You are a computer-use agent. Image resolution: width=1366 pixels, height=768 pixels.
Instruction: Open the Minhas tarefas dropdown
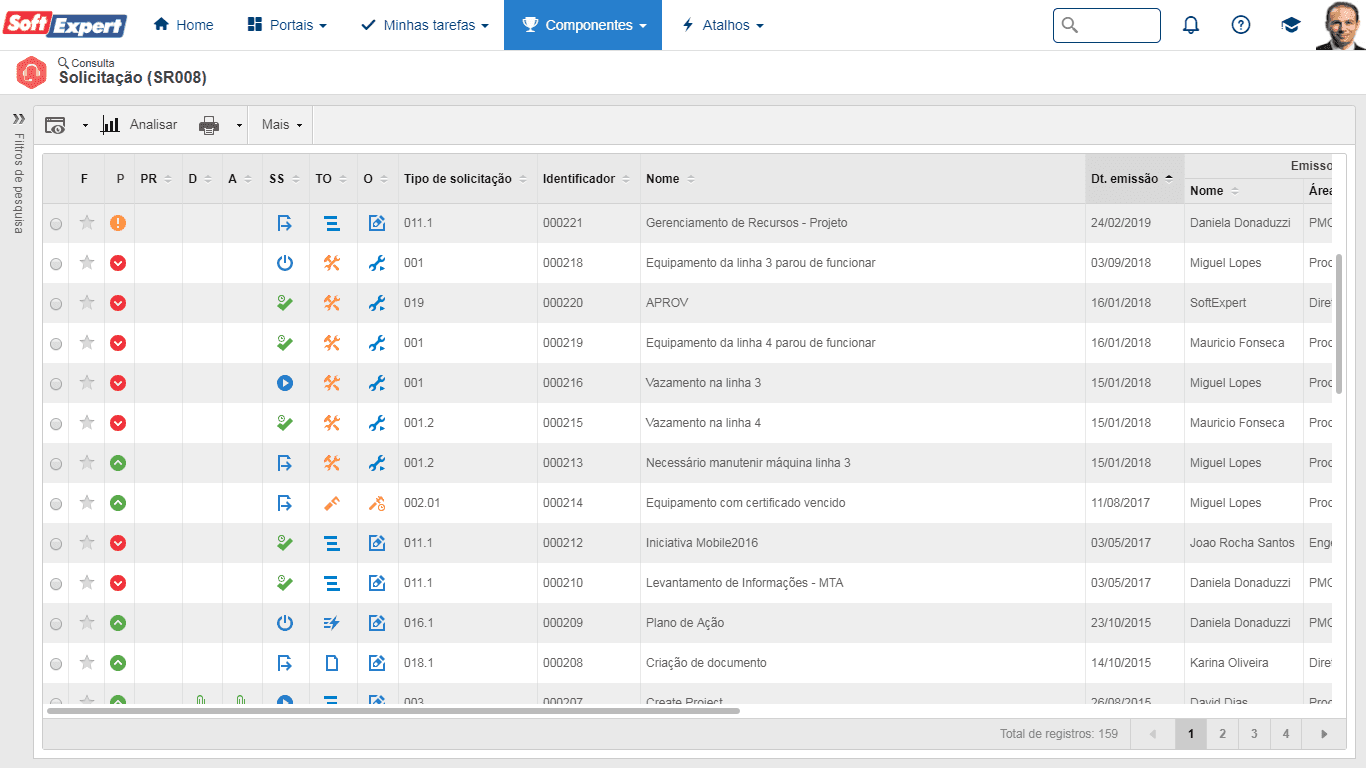tap(424, 25)
